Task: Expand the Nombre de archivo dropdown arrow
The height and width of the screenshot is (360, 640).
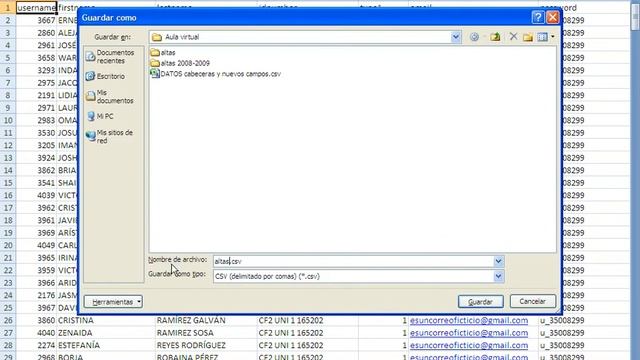Action: [x=498, y=262]
